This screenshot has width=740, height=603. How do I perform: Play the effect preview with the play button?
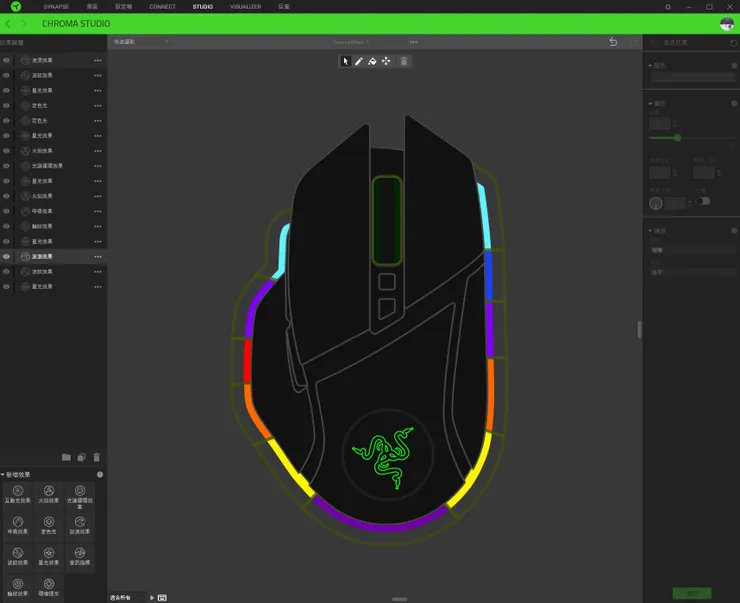pyautogui.click(x=152, y=598)
